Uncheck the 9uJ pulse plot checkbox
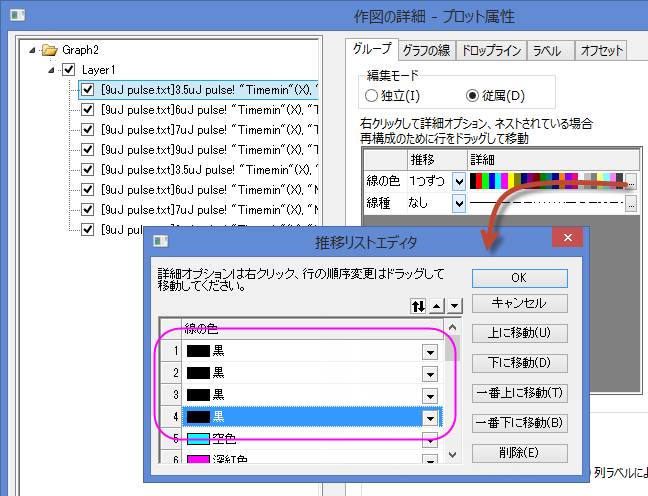Screen dimensions: 648x496 pyautogui.click(x=88, y=149)
